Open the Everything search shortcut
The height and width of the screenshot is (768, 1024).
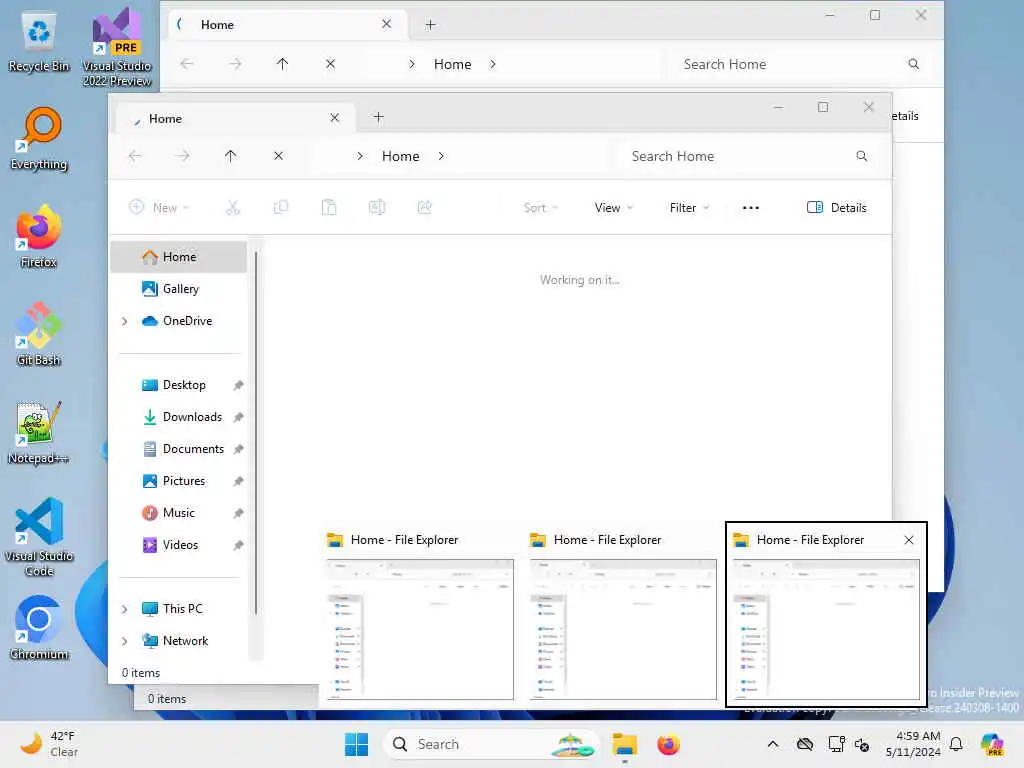coord(39,139)
